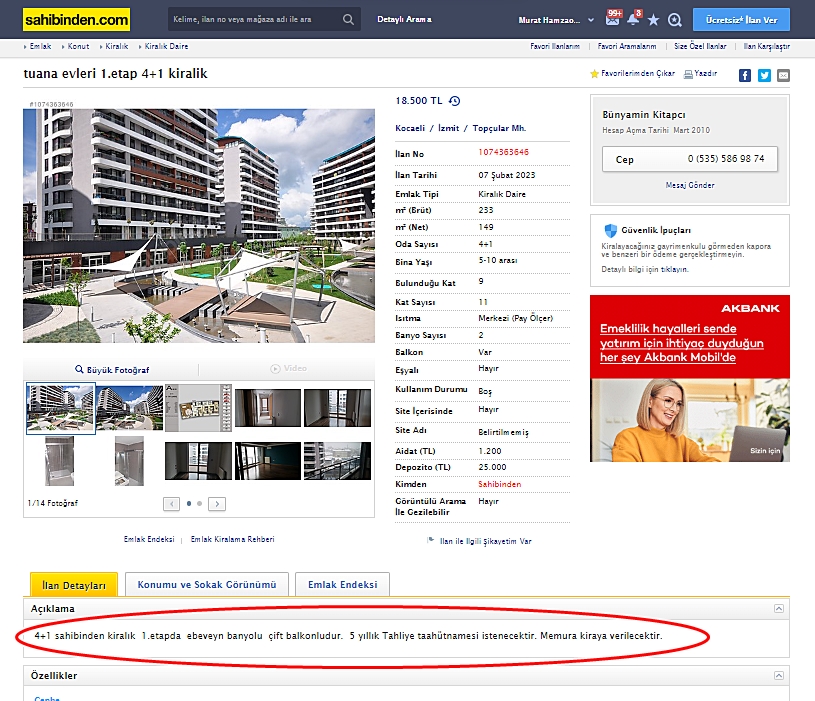Navigate to Konut breadcrumb

pyautogui.click(x=78, y=46)
